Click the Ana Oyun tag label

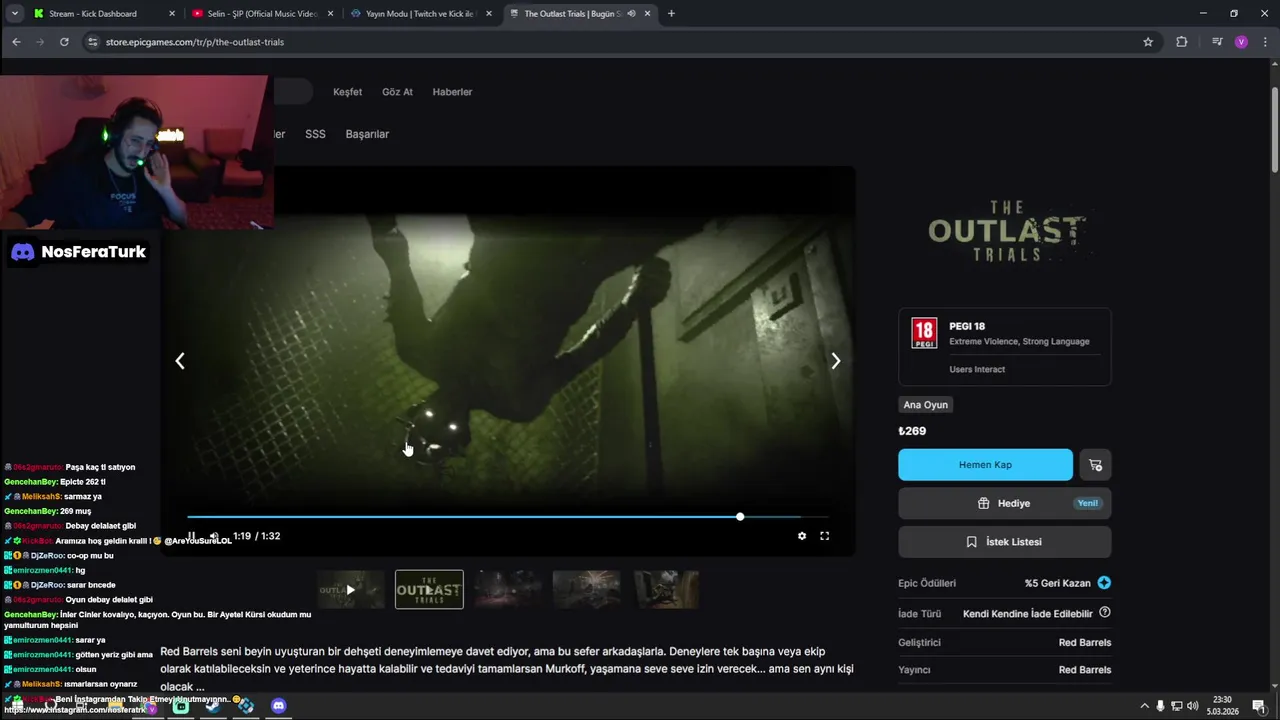925,405
